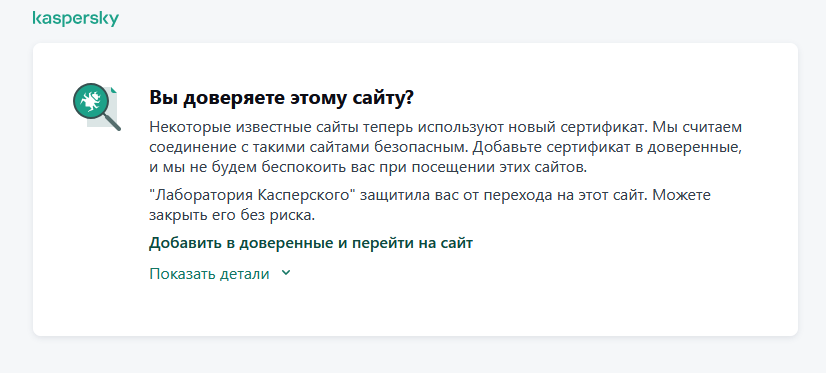
Task: Click the sentence "Можете закрыть его без риска."
Action: (x=429, y=205)
